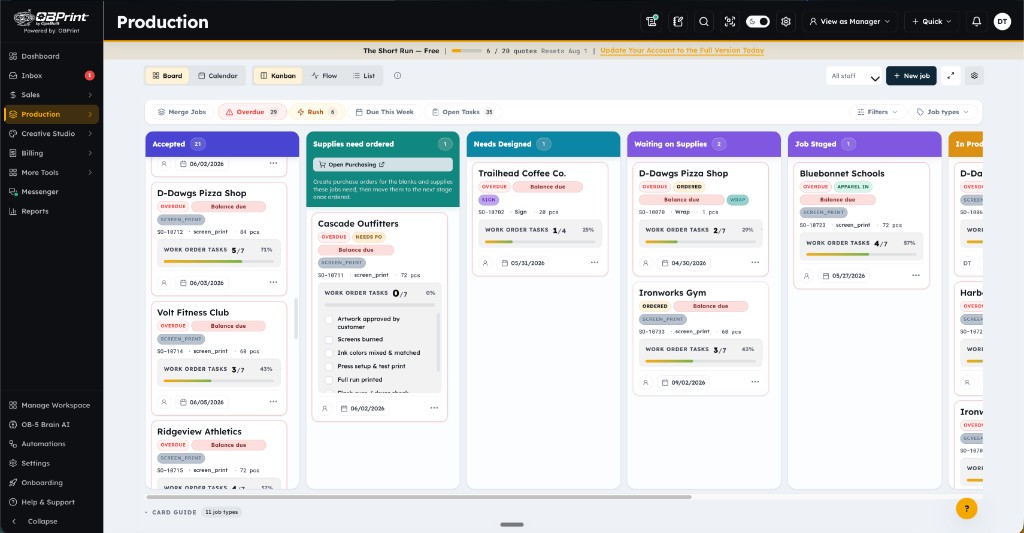
Task: Open the top bar gear settings icon
Action: (786, 22)
